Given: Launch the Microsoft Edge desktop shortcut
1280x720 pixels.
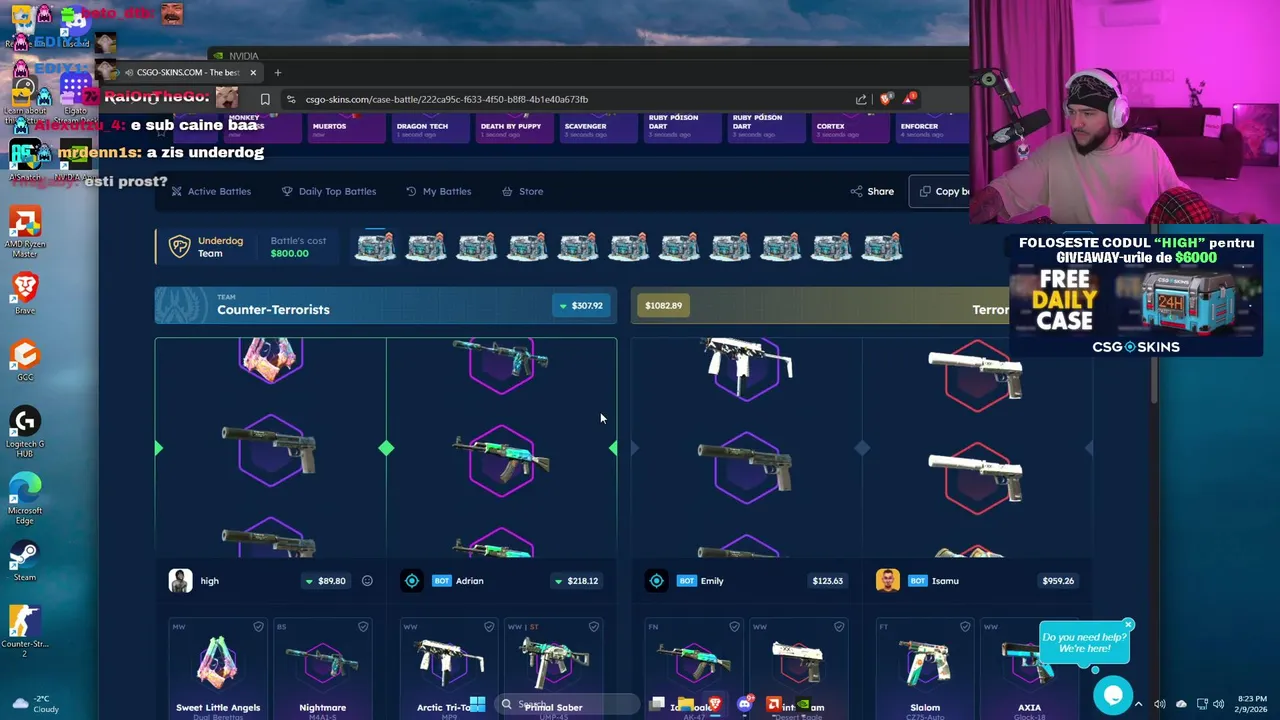Looking at the screenshot, I should click(25, 499).
